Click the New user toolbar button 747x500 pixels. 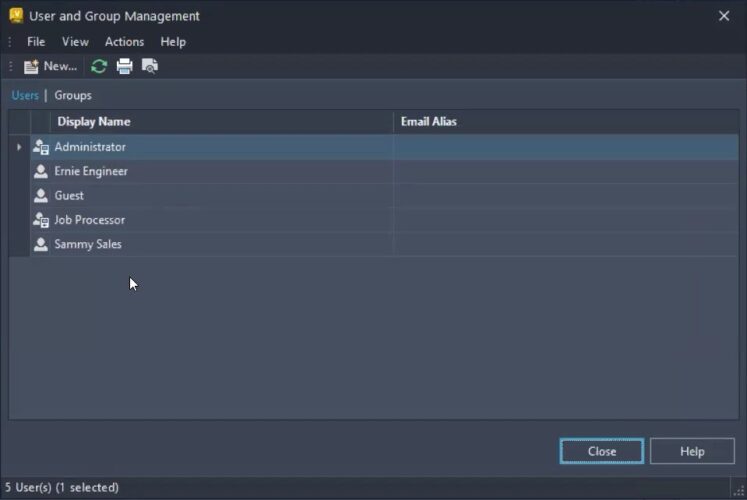(x=50, y=66)
